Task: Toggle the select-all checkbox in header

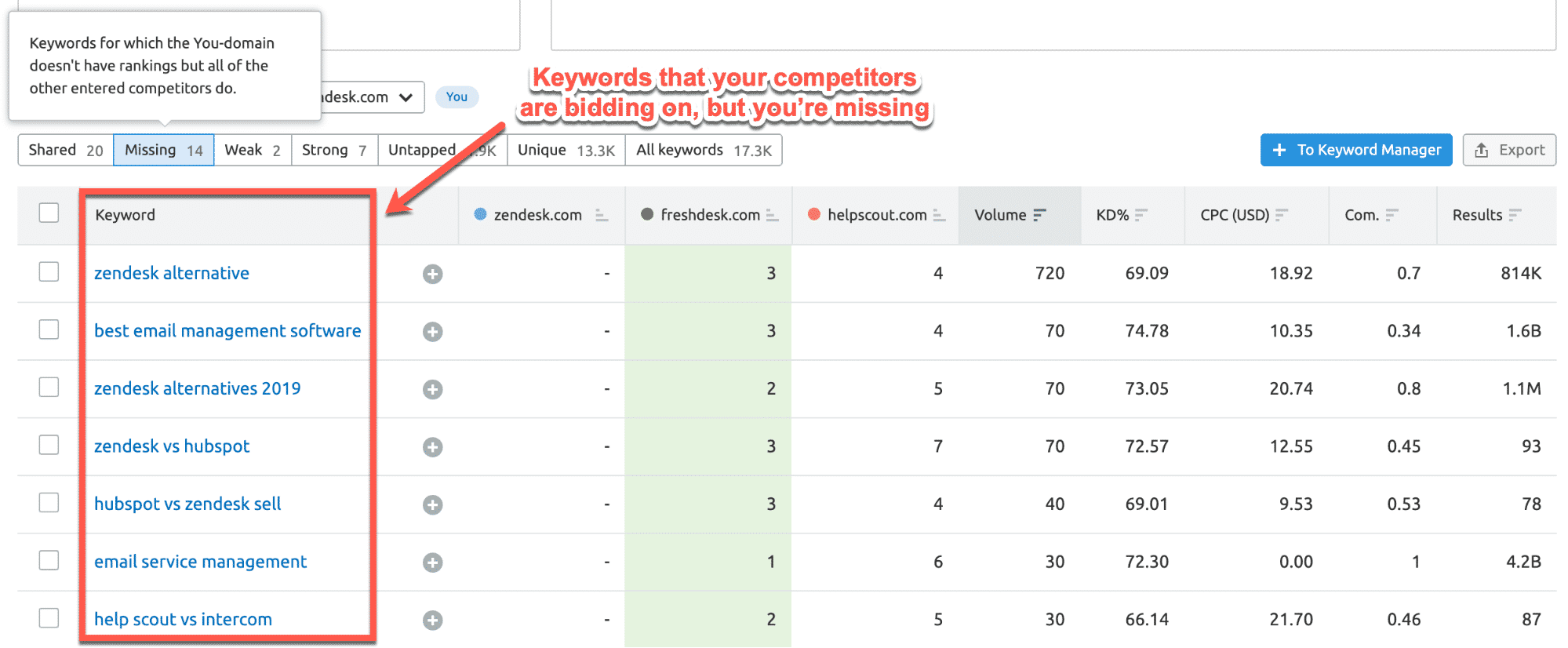Action: tap(49, 213)
